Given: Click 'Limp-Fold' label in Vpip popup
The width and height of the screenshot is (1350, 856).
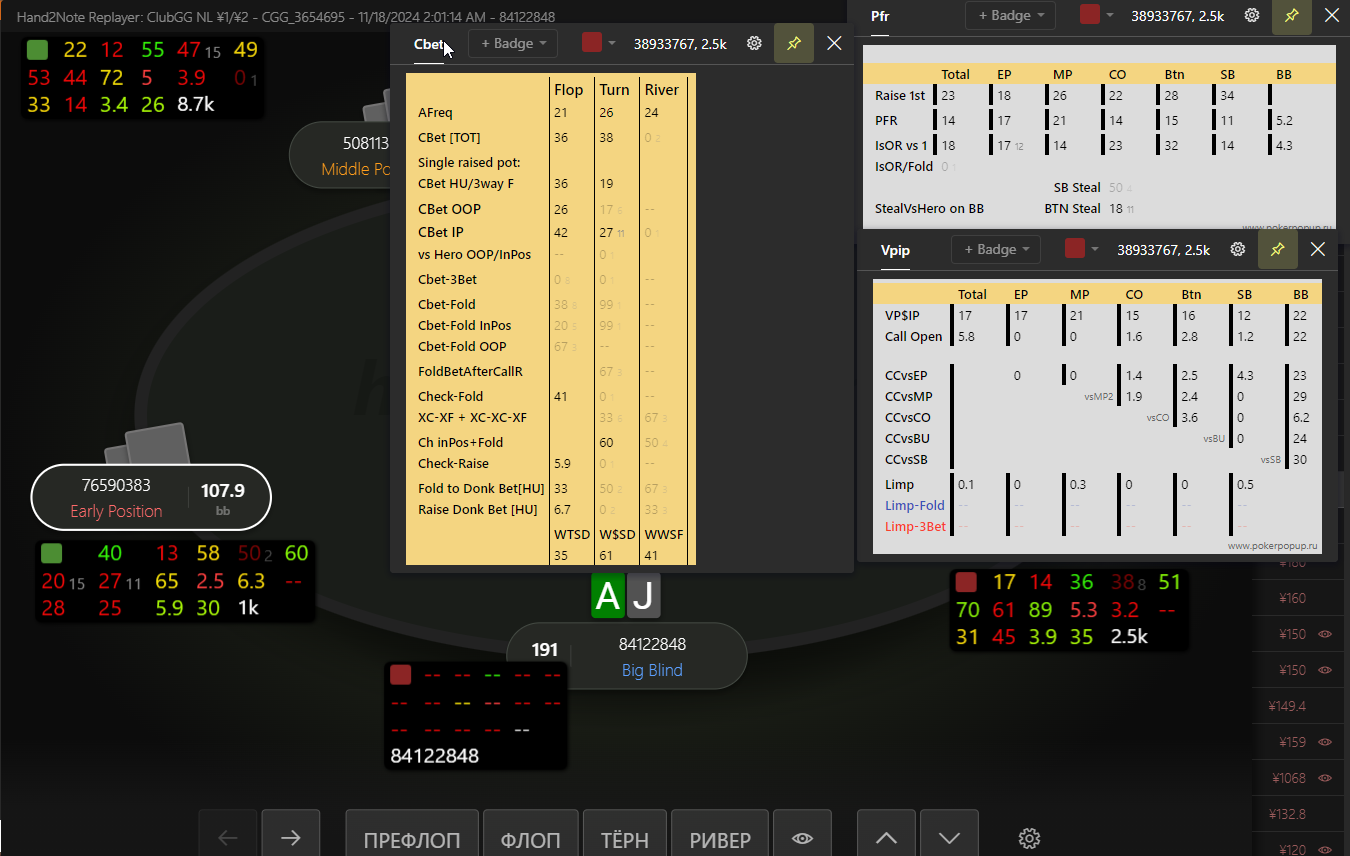Looking at the screenshot, I should pos(915,505).
